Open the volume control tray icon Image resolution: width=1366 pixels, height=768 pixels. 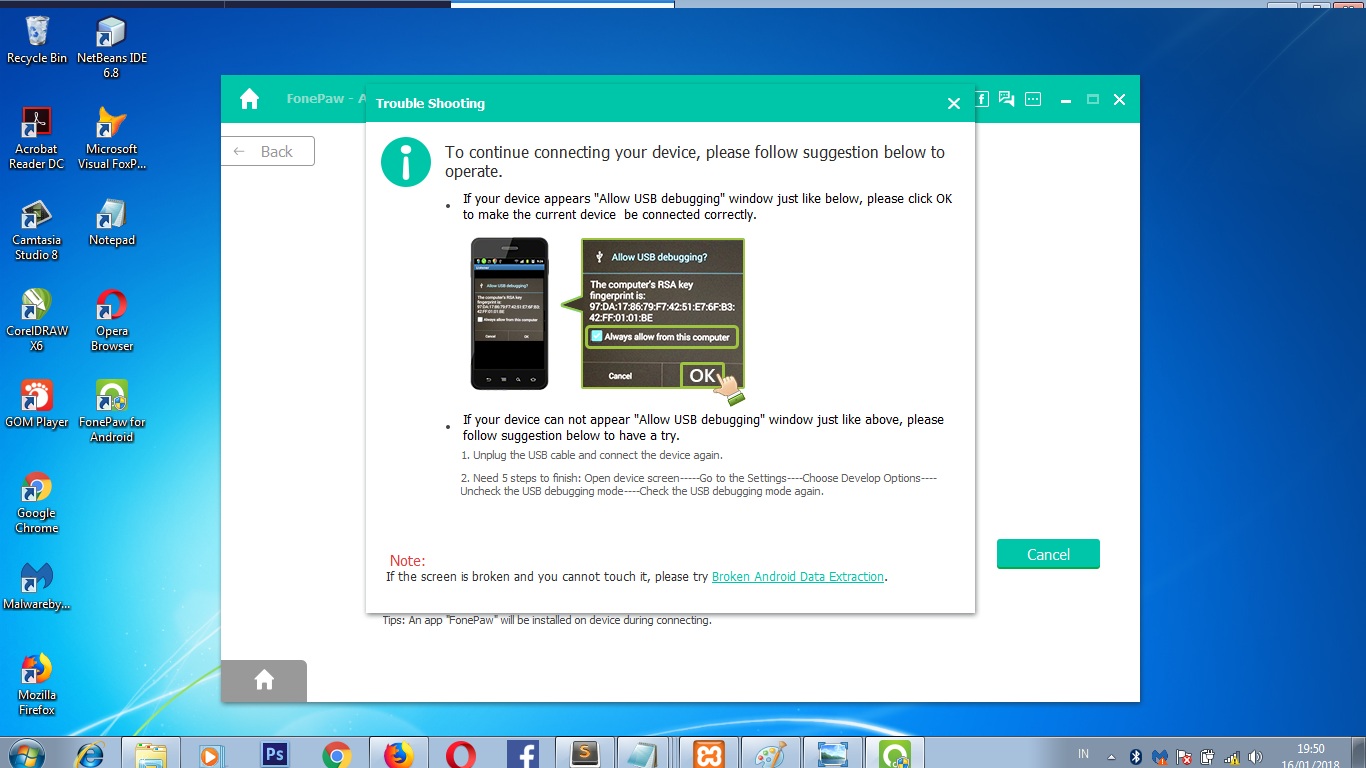click(x=1255, y=757)
